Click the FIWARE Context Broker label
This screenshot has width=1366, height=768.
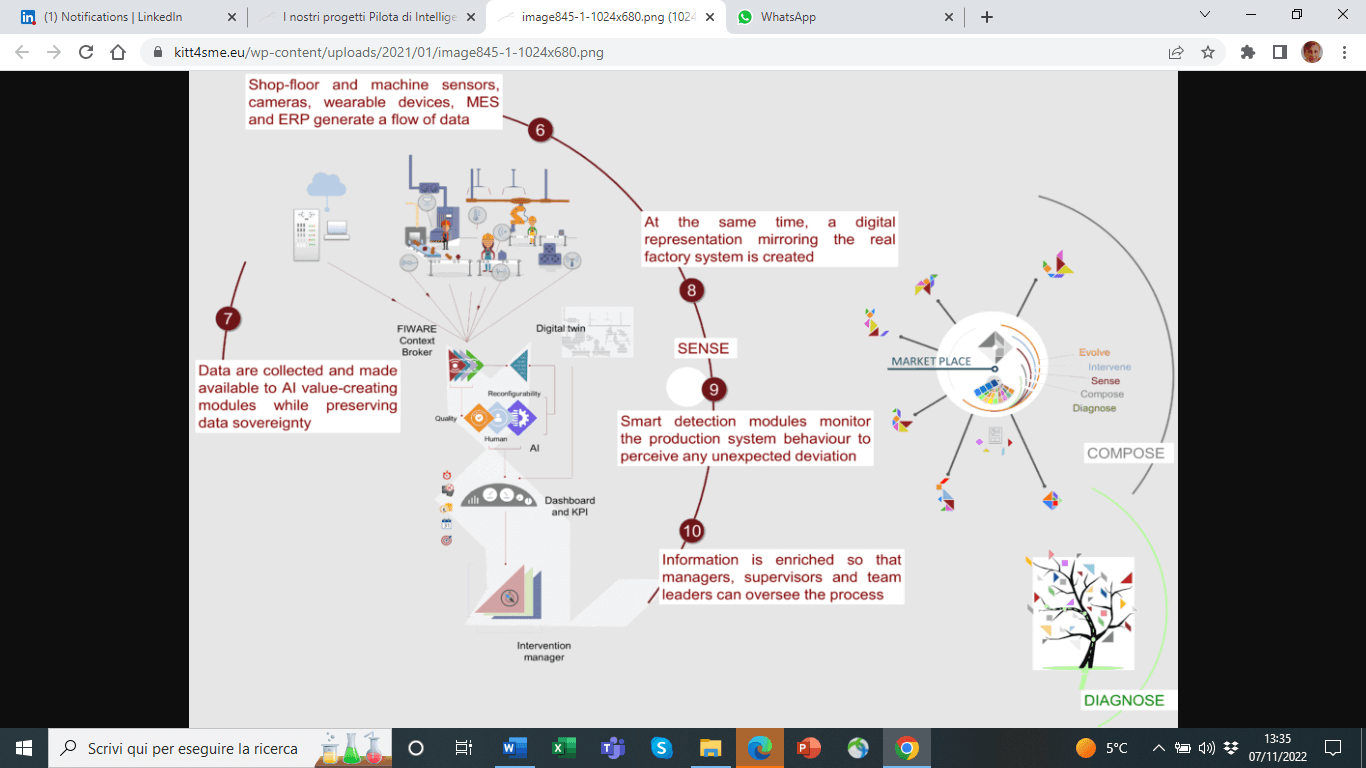click(x=417, y=340)
